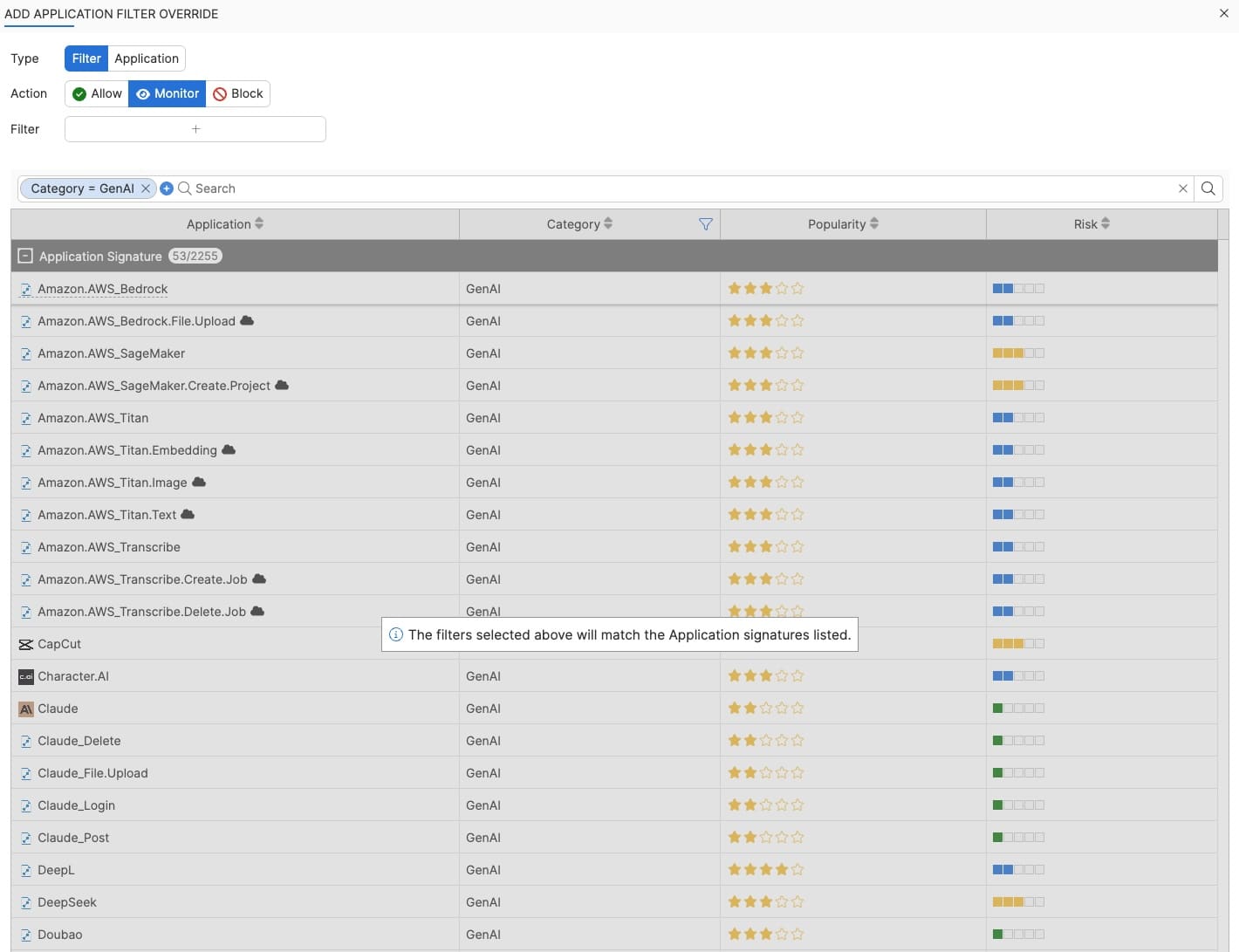This screenshot has height=952, width=1239.
Task: Click risk level bar for Claude
Action: (x=1018, y=709)
